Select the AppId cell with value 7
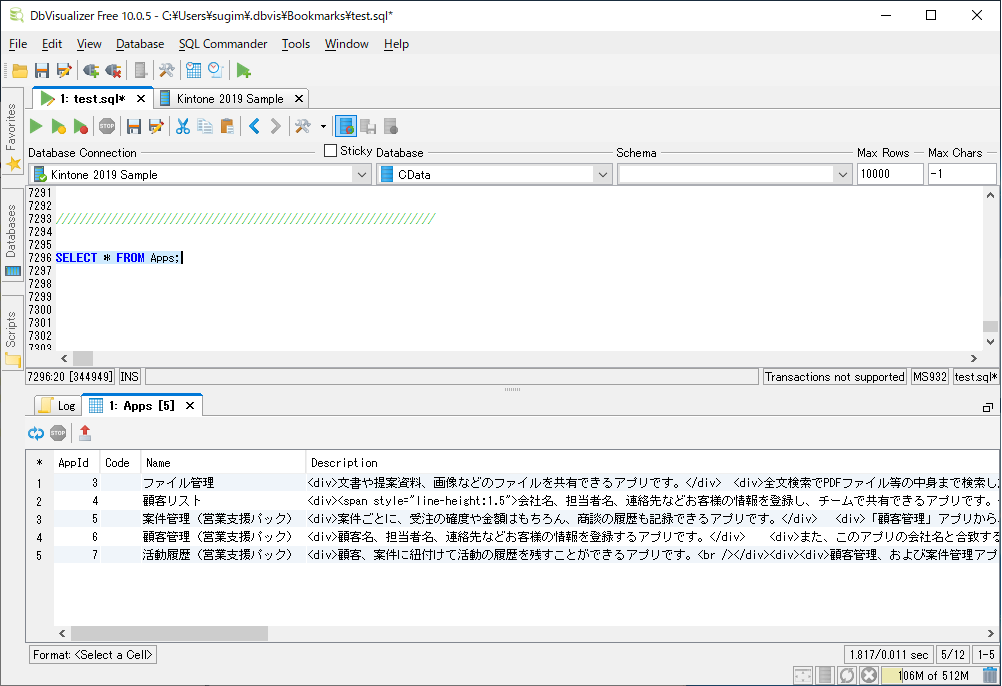 [77, 555]
